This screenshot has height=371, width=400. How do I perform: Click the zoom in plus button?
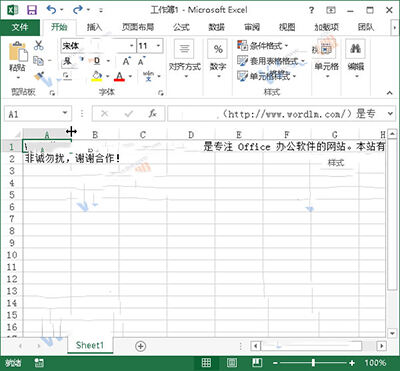click(x=352, y=363)
